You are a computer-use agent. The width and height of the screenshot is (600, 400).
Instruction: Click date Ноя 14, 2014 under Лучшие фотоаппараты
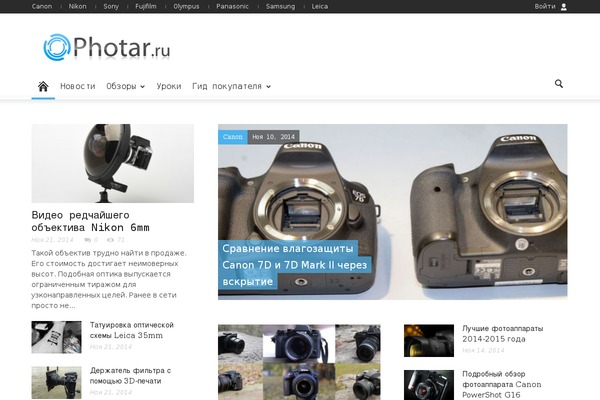pyautogui.click(x=483, y=350)
